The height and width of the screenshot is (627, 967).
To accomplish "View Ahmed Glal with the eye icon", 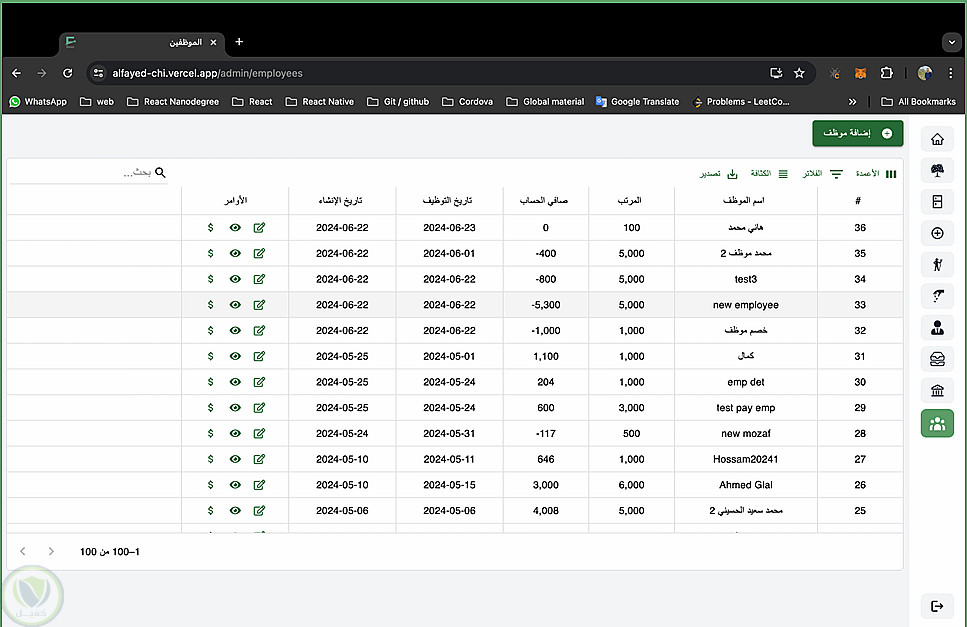I will click(235, 485).
